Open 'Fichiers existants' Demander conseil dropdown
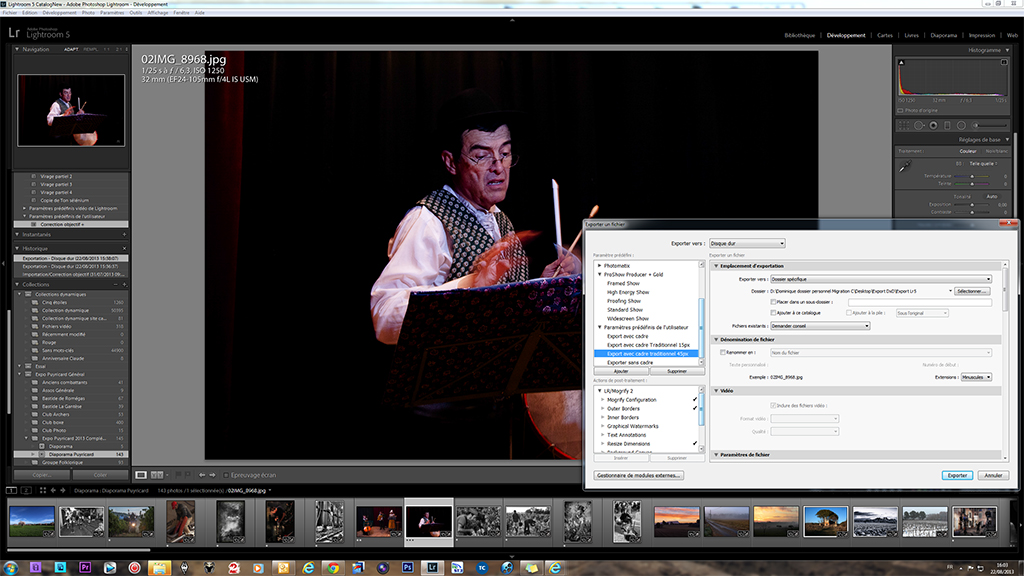Screen dimensions: 1024x576 pyautogui.click(x=820, y=326)
